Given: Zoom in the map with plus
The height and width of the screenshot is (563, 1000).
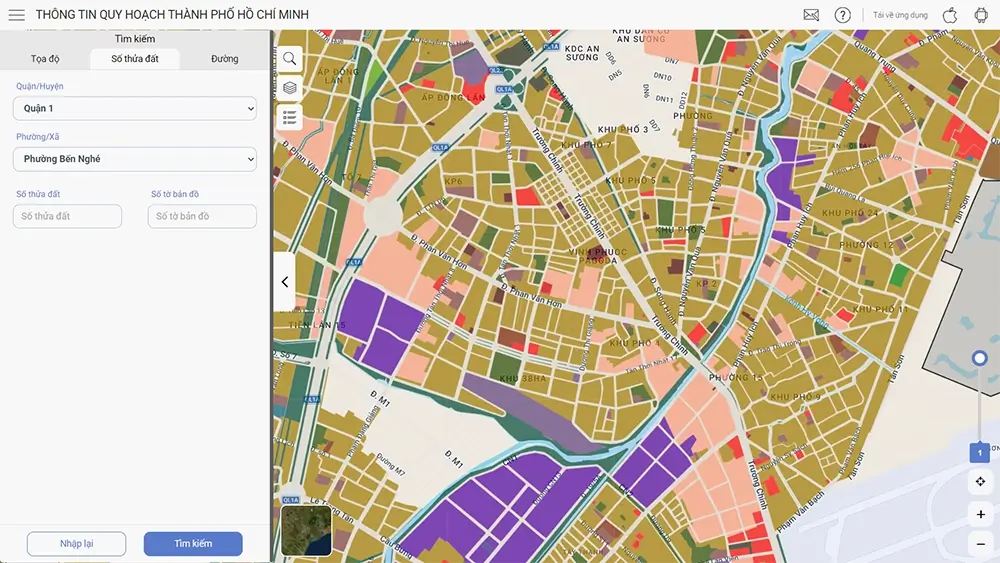Looking at the screenshot, I should pos(980,514).
